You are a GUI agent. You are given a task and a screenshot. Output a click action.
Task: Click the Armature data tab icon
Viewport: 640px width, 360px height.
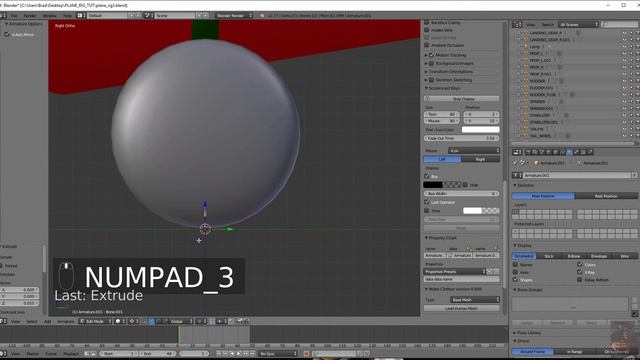coord(569,152)
